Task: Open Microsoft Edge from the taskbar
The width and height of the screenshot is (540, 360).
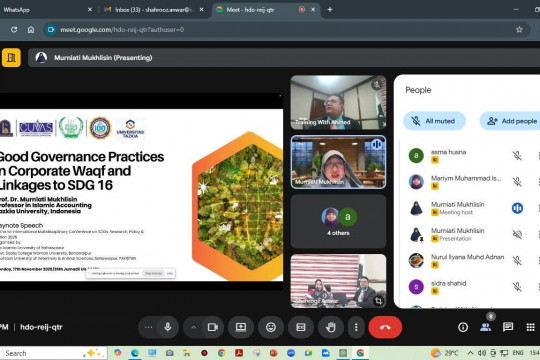Action: click(x=135, y=353)
